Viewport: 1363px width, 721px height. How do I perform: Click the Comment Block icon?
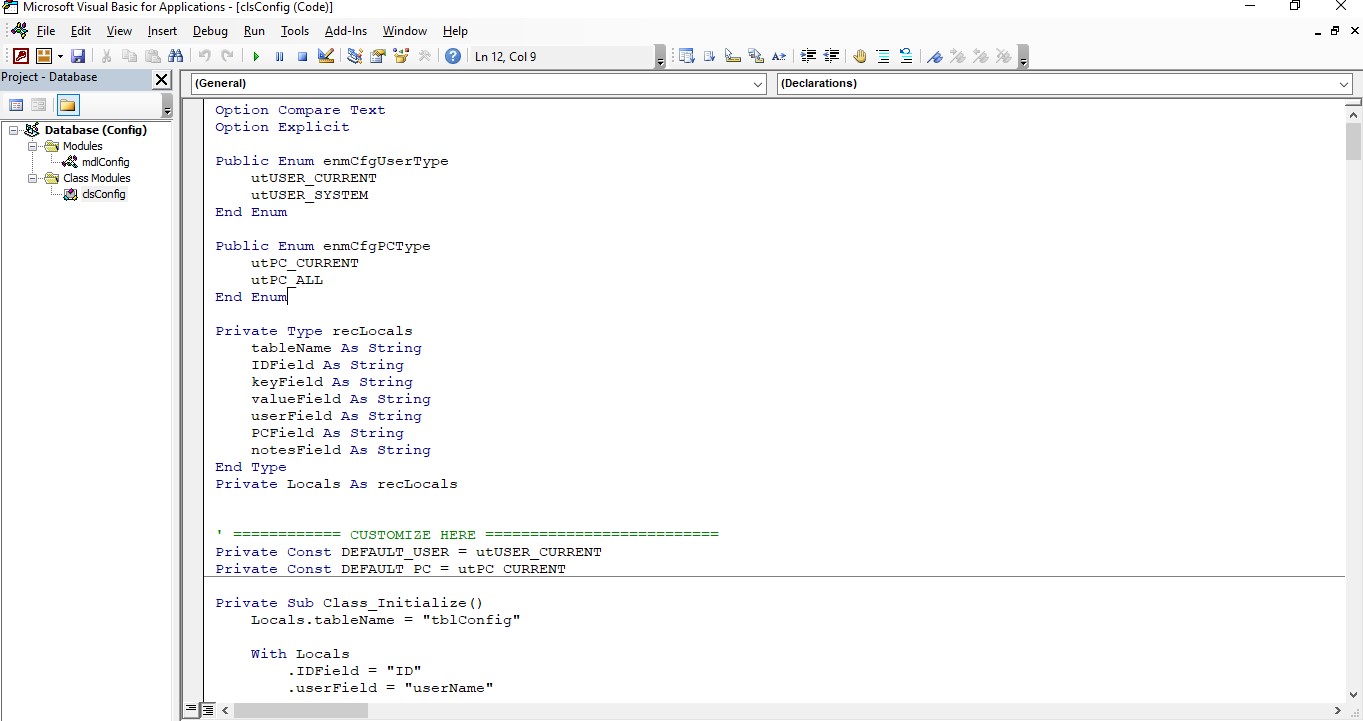(x=883, y=56)
